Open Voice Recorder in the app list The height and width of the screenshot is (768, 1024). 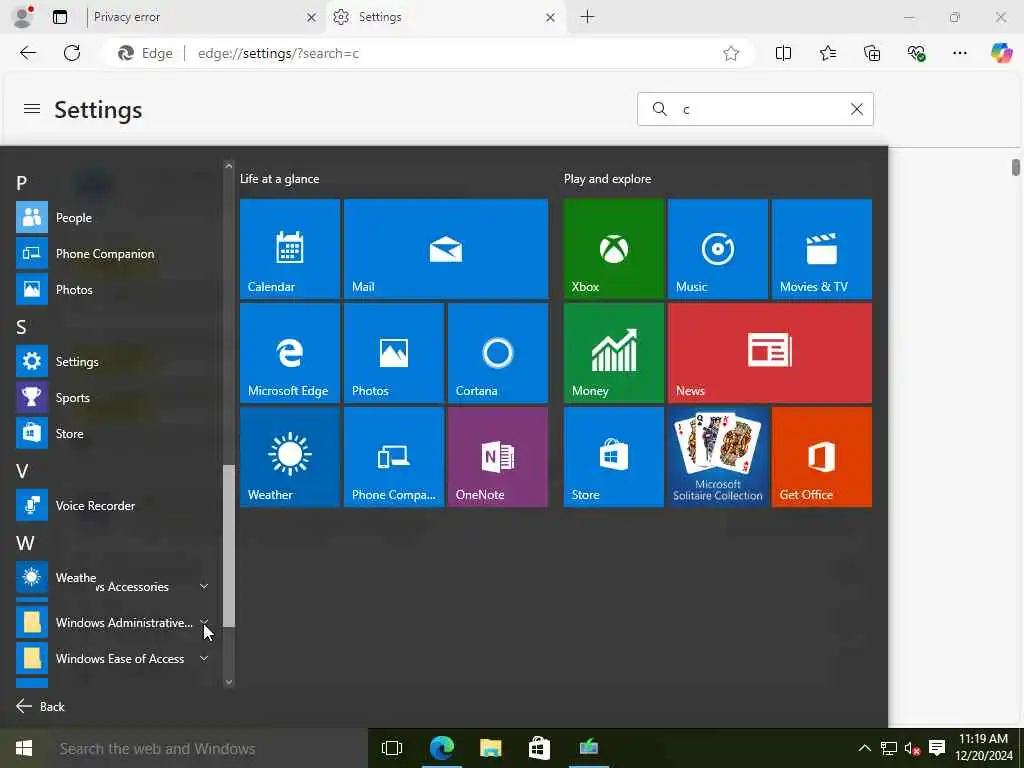click(114, 505)
